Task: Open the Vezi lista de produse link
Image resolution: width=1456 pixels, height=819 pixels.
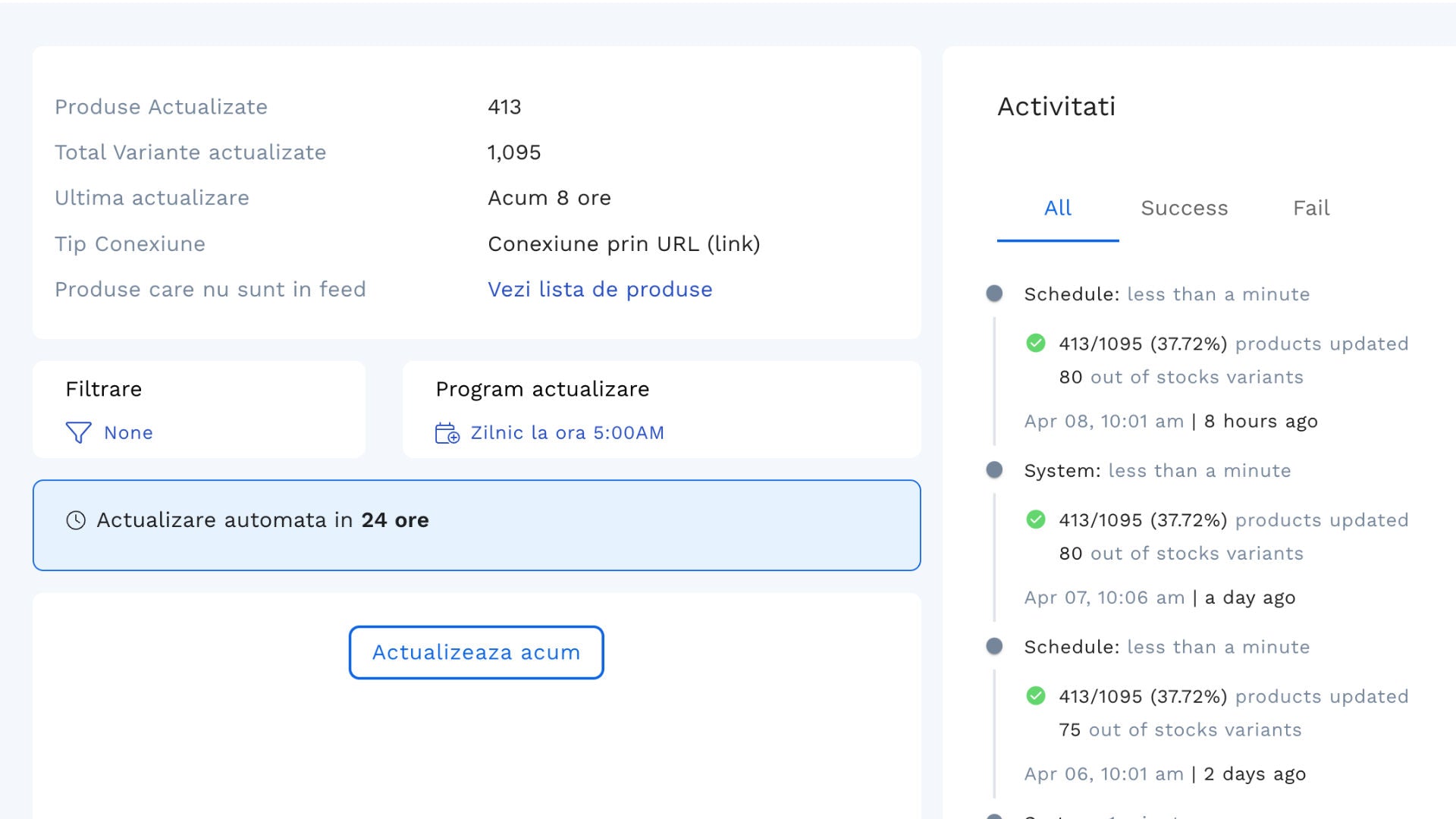Action: (599, 290)
